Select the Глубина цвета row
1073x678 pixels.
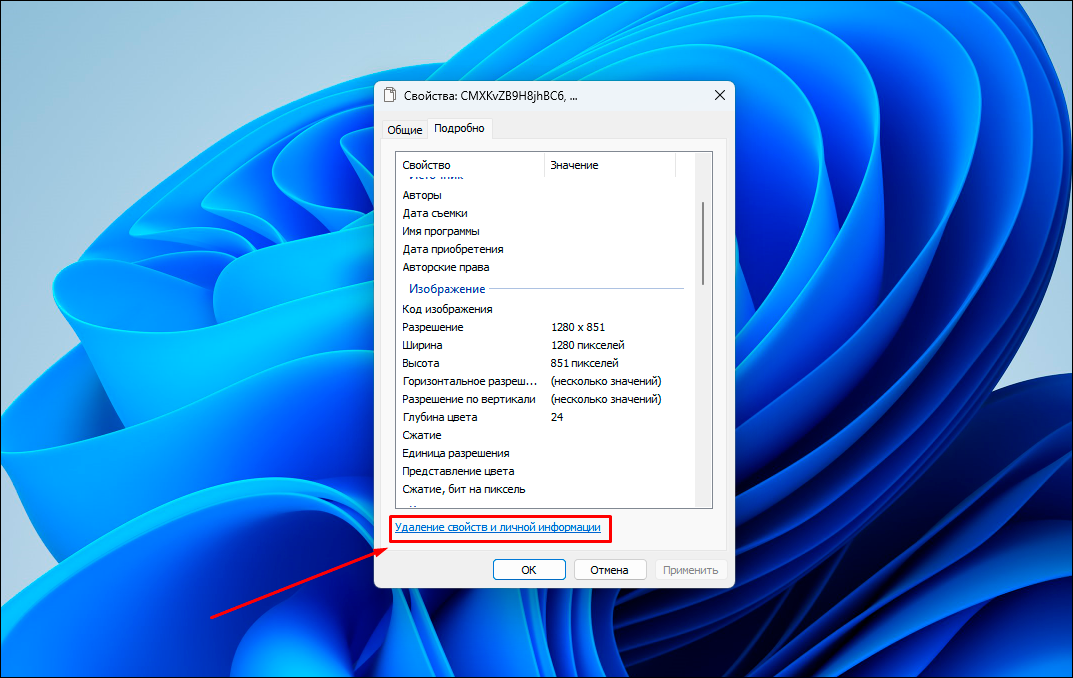(545, 417)
